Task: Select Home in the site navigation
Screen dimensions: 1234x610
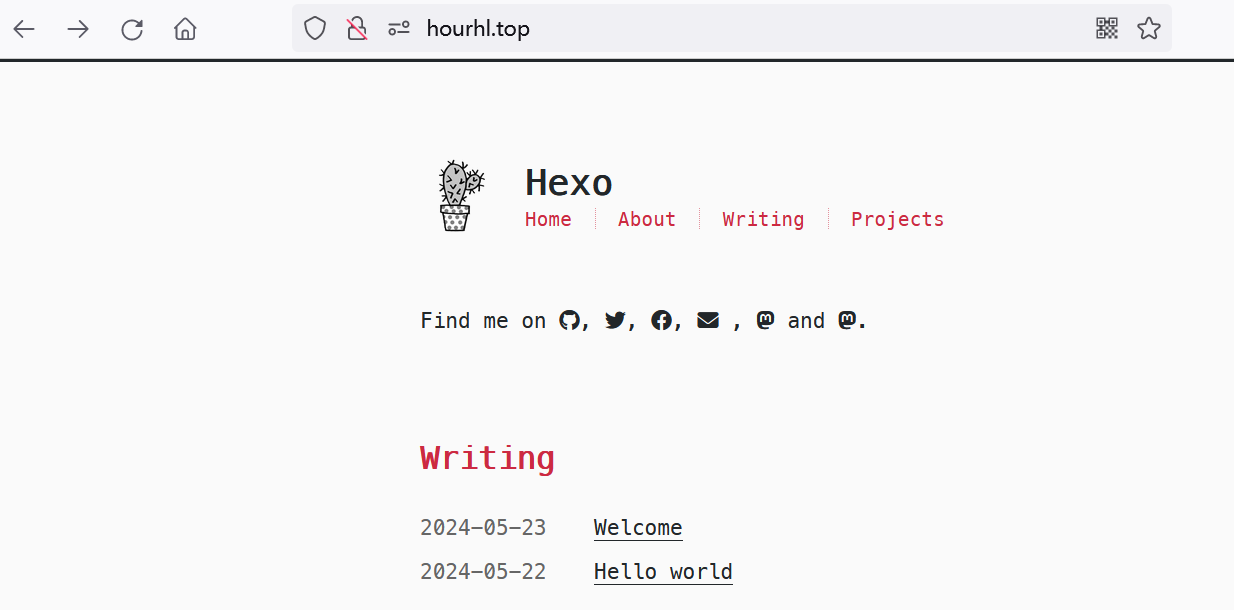Action: [x=548, y=219]
